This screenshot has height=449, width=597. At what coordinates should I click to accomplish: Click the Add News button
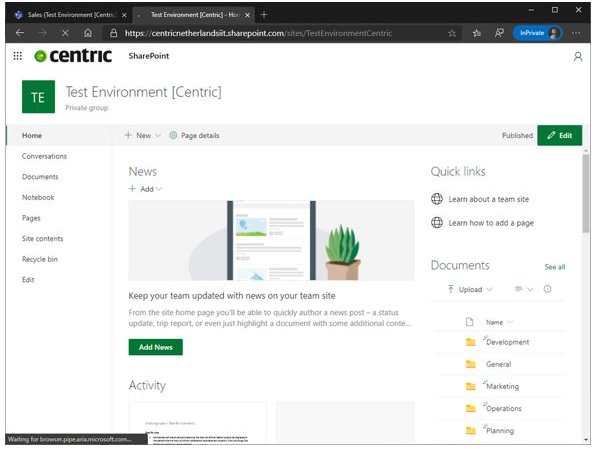point(155,347)
